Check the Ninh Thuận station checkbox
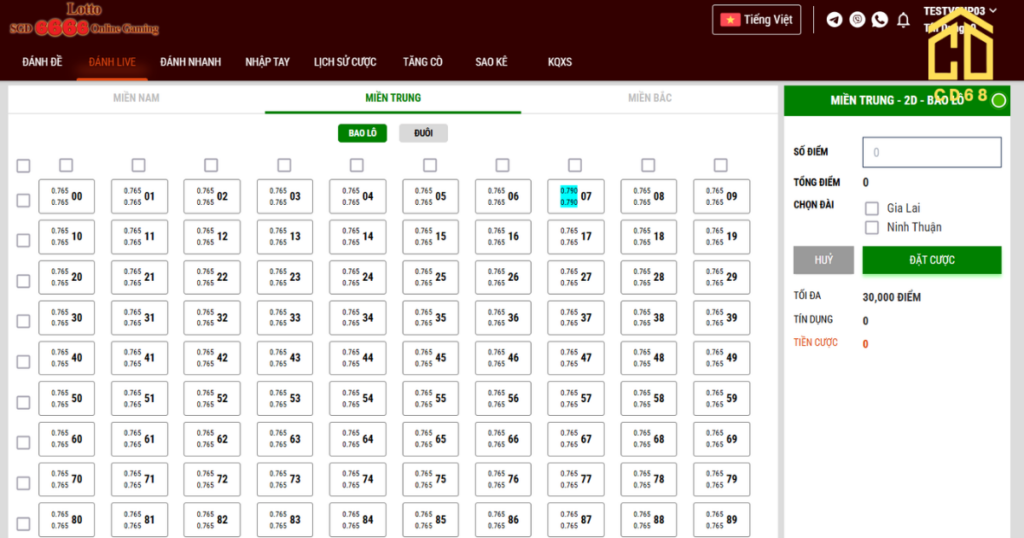Viewport: 1024px width, 538px height. [872, 227]
